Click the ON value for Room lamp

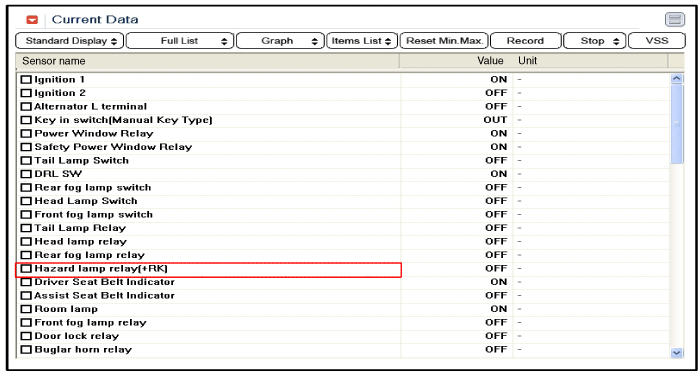click(x=499, y=309)
